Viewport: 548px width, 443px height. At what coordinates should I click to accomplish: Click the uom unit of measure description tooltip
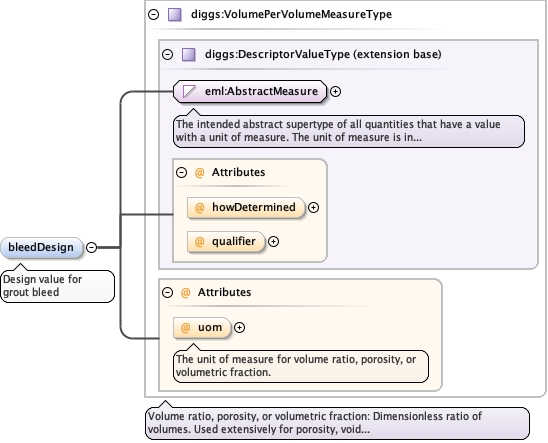[x=301, y=366]
